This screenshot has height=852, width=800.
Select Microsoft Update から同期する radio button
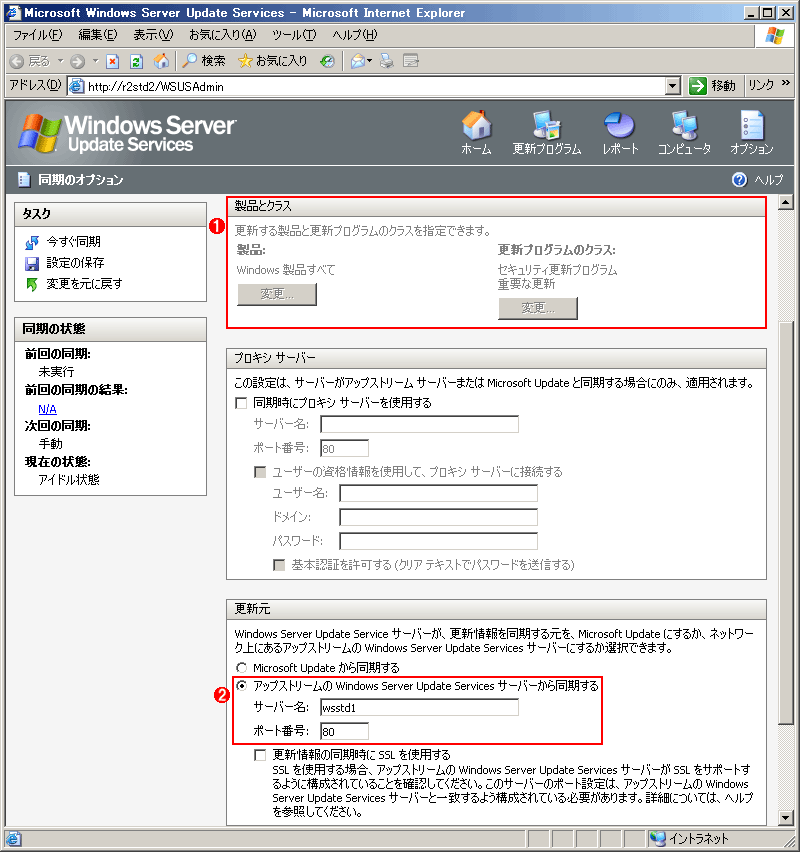pyautogui.click(x=241, y=668)
